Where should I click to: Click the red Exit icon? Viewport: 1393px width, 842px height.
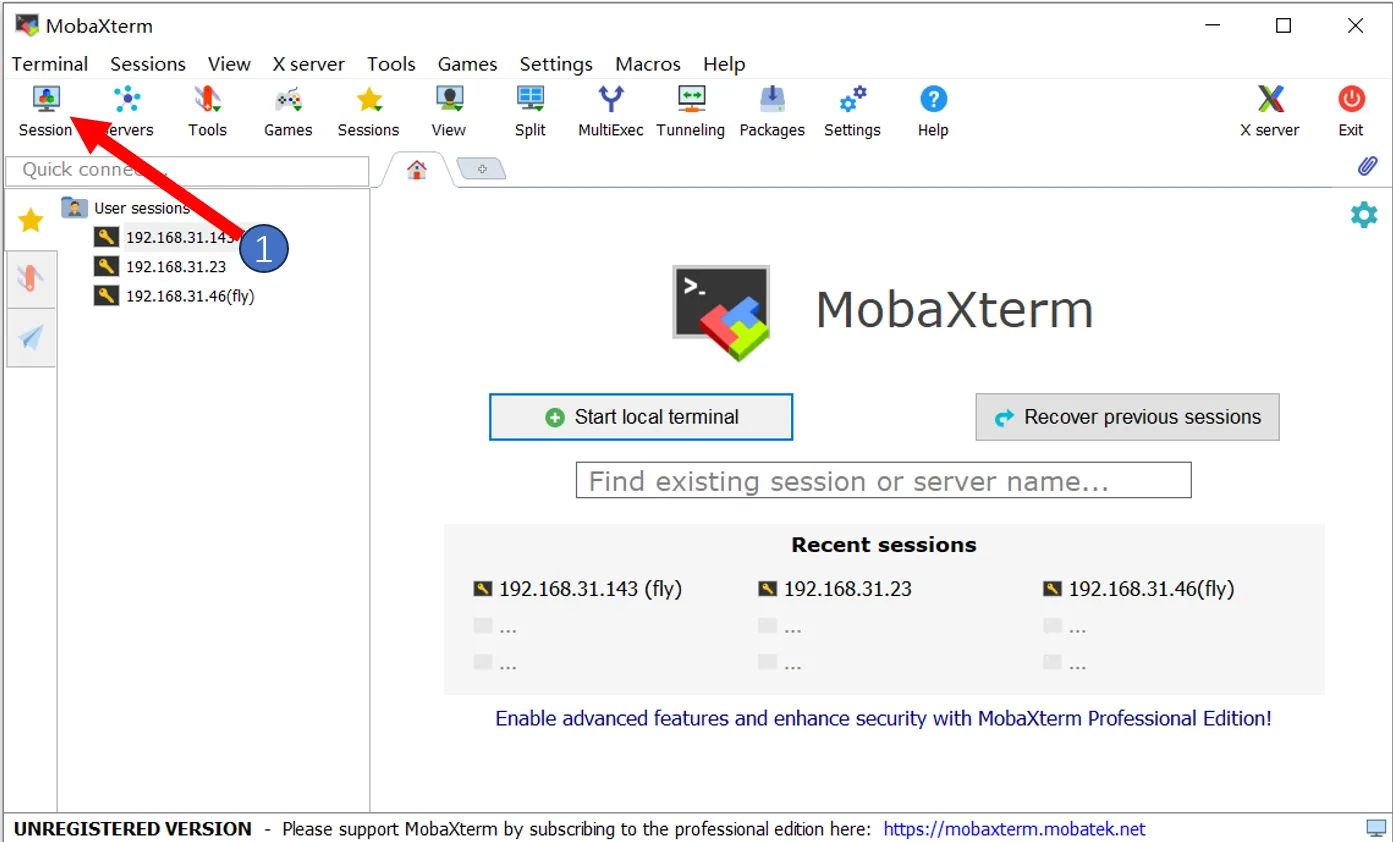(x=1350, y=110)
